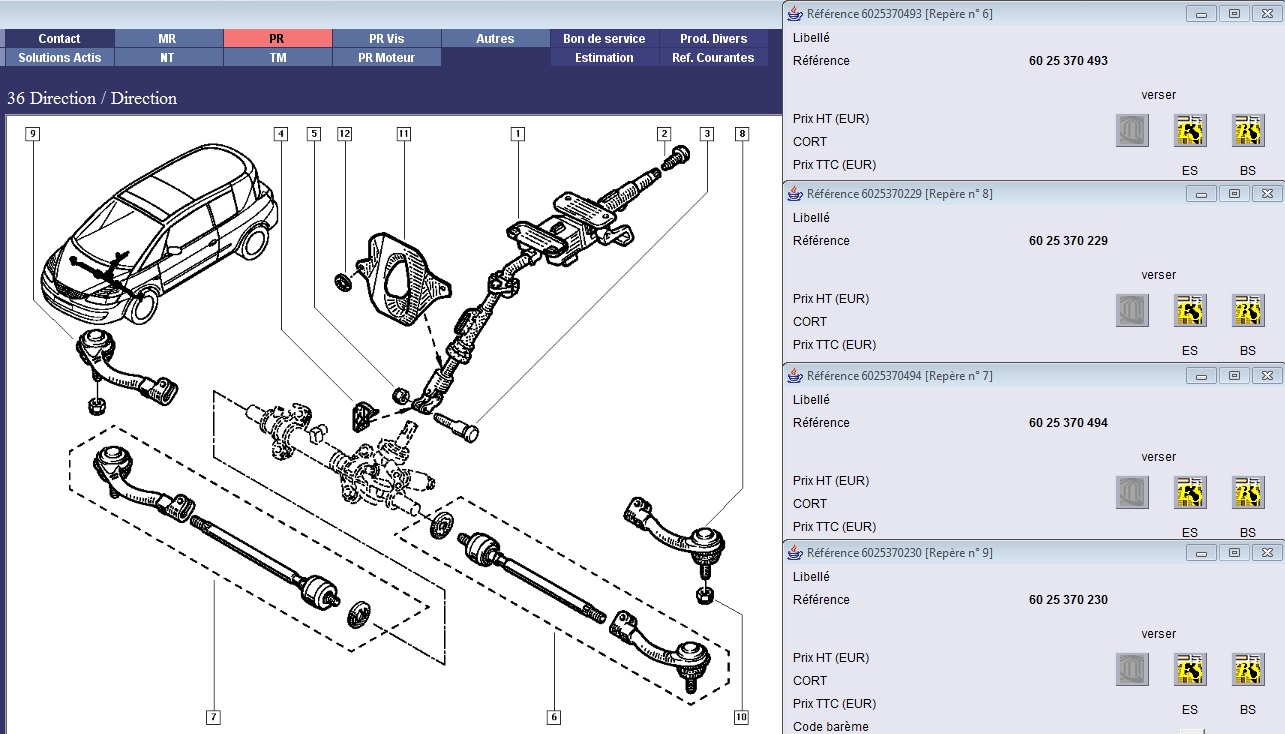Select the PR Moteur tab
The height and width of the screenshot is (734, 1285).
(x=386, y=58)
